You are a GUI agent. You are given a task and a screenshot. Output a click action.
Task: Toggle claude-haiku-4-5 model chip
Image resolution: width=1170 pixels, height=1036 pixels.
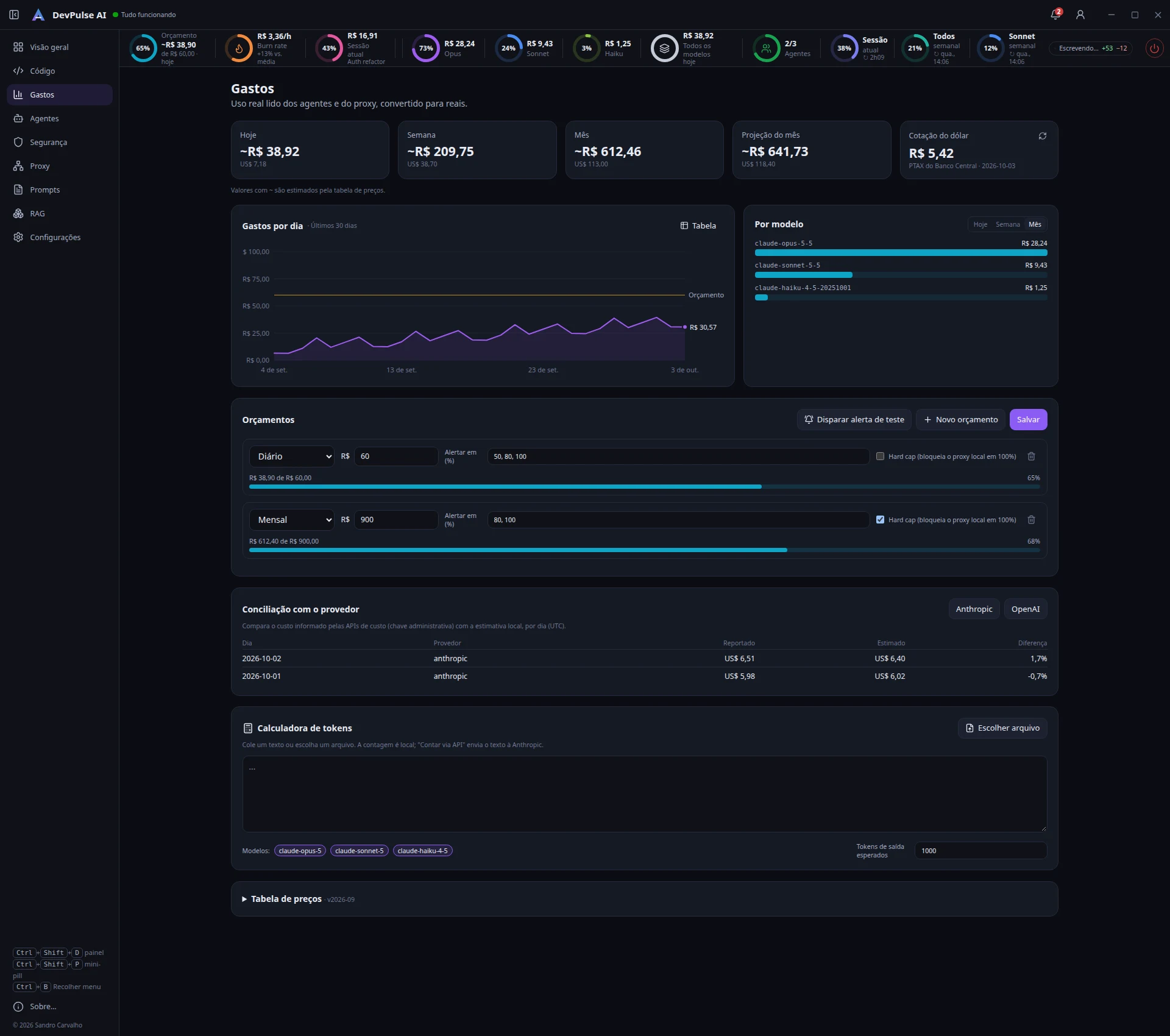click(423, 851)
